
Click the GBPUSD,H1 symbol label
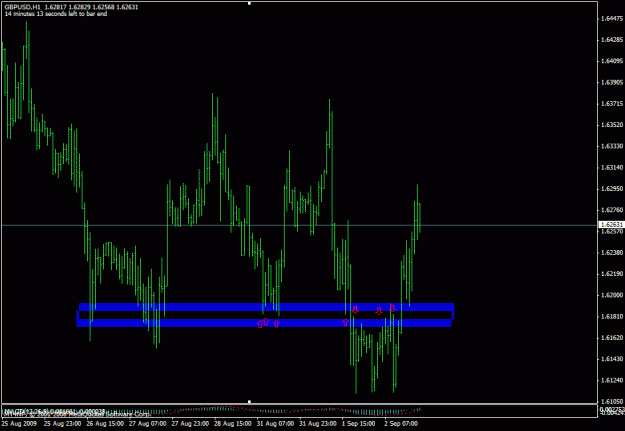22,7
